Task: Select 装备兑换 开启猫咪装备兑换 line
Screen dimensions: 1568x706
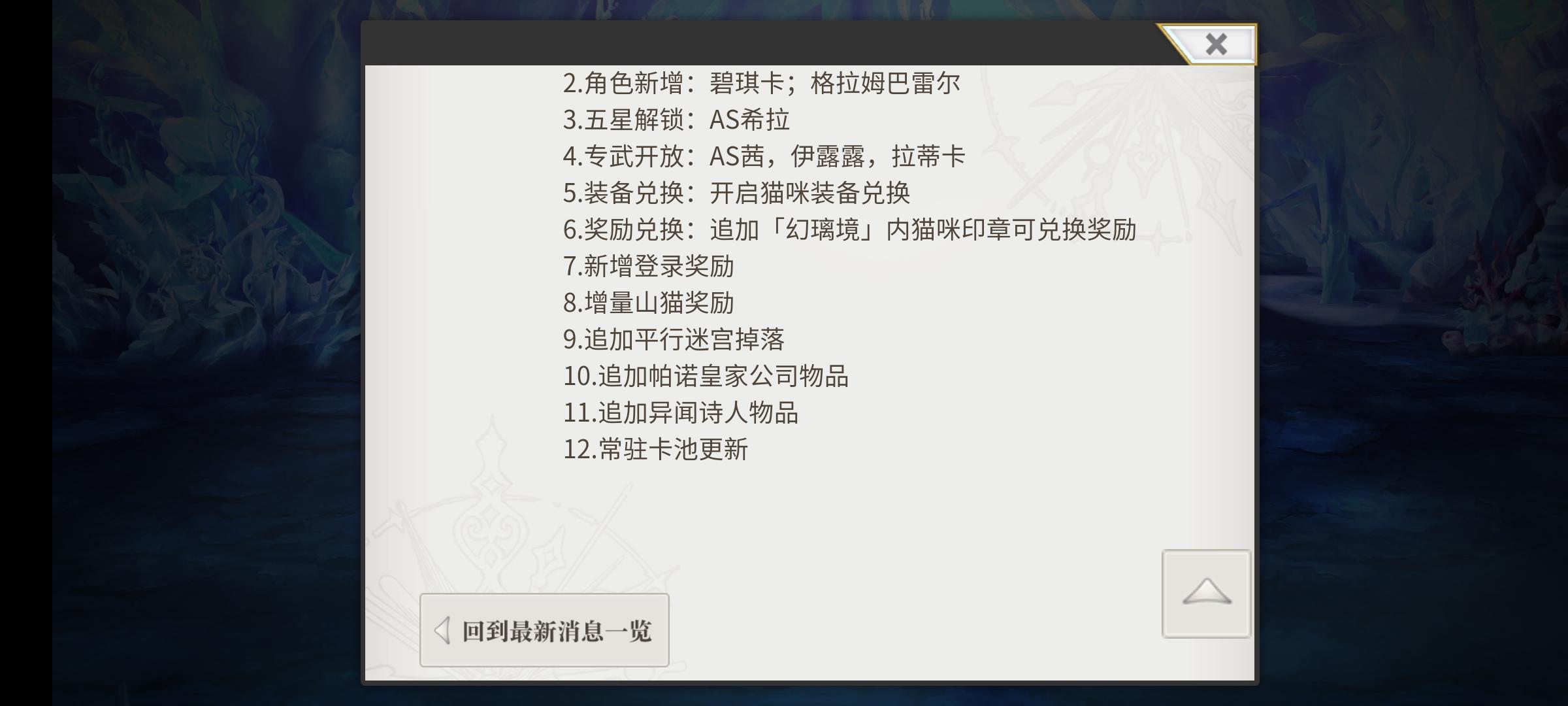Action: [x=737, y=193]
